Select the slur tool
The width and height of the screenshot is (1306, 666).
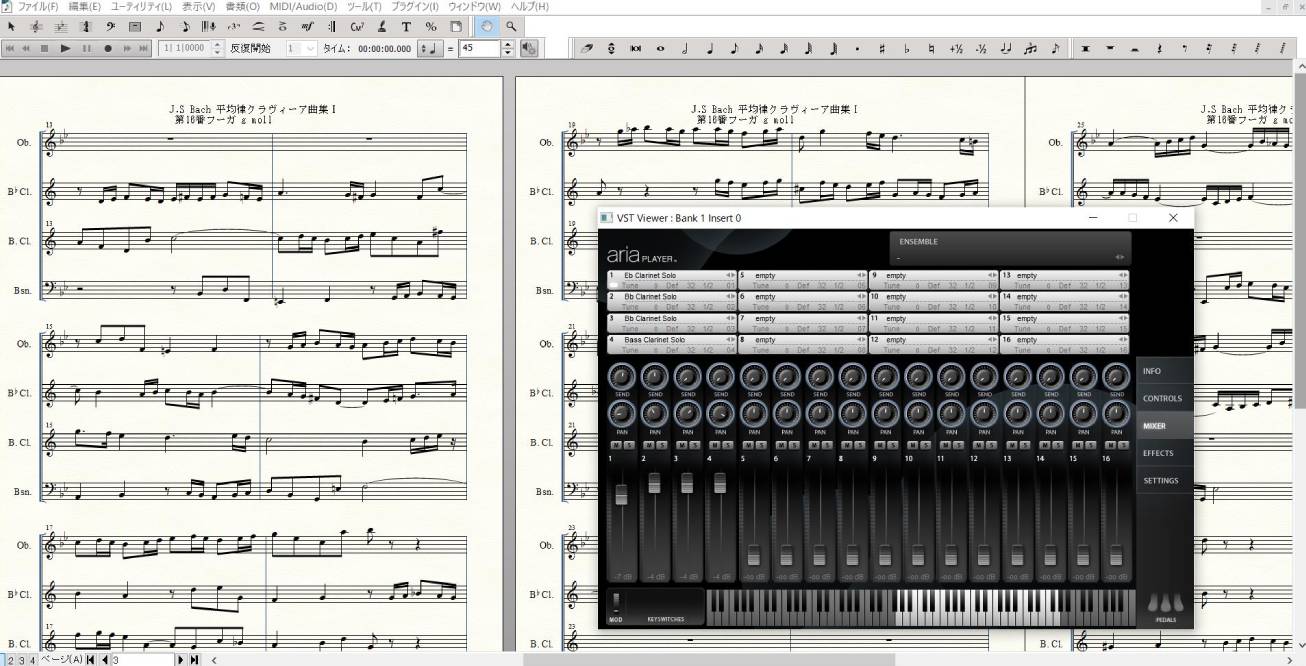(258, 26)
